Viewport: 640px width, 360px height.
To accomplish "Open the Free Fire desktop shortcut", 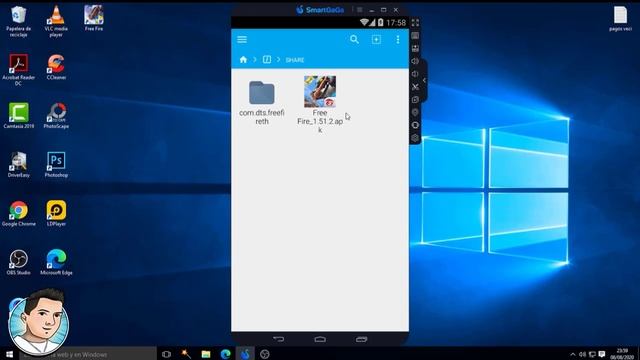I will (x=94, y=18).
